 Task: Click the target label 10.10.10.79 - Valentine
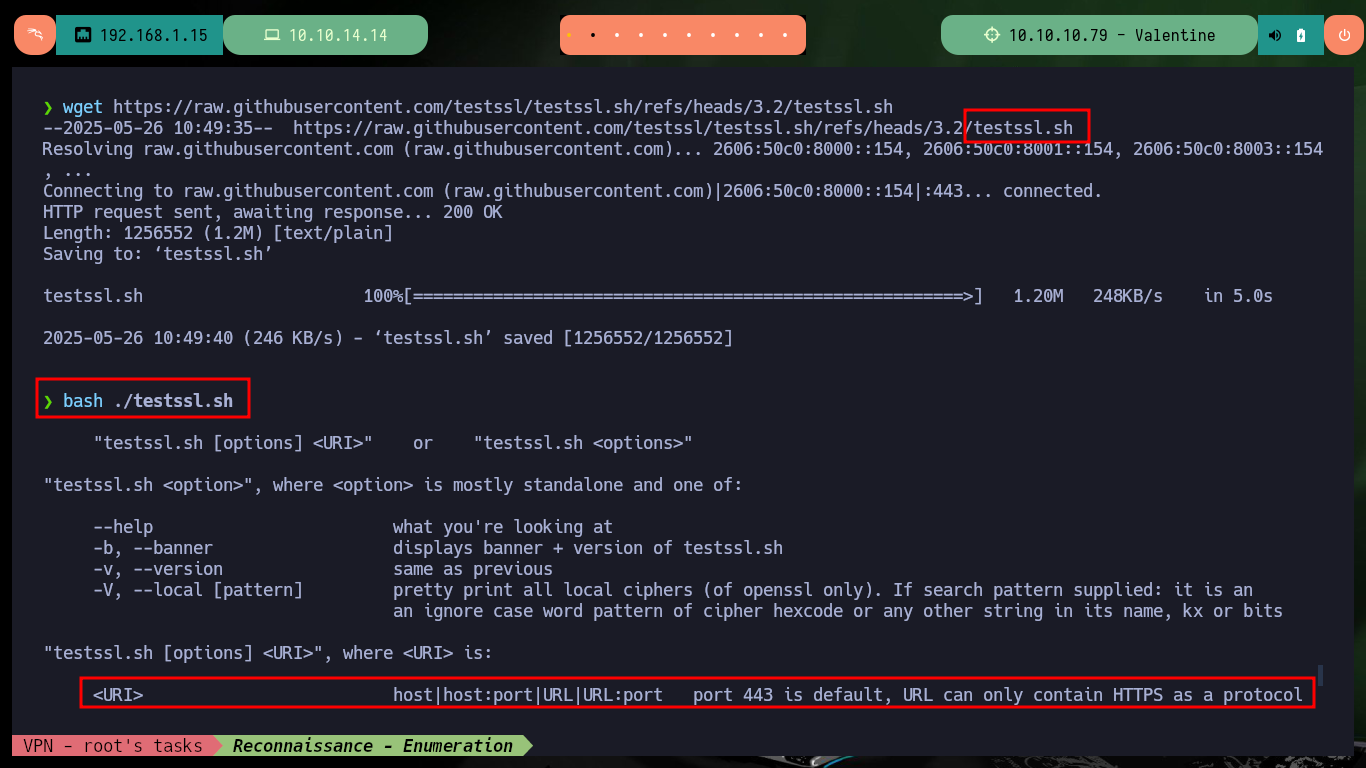click(1112, 35)
